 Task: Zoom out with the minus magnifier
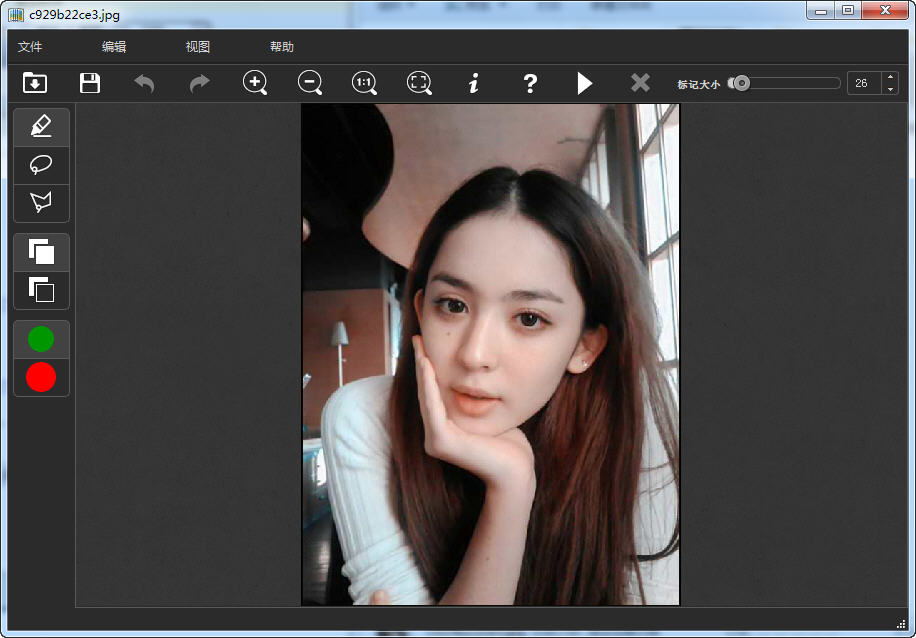310,83
